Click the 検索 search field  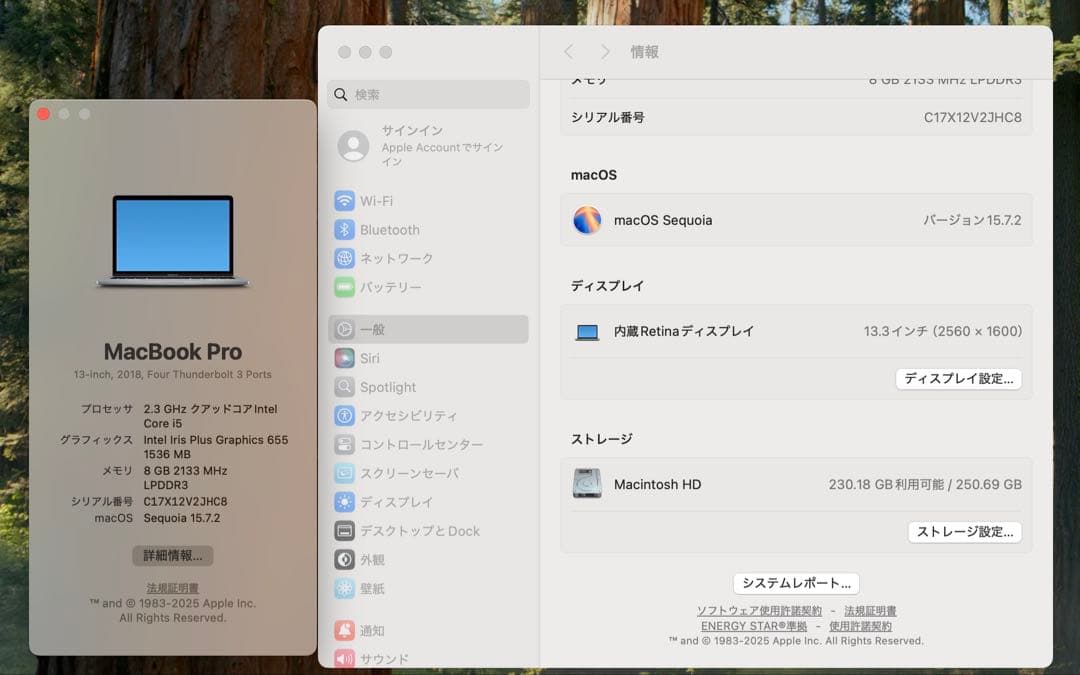tap(428, 94)
